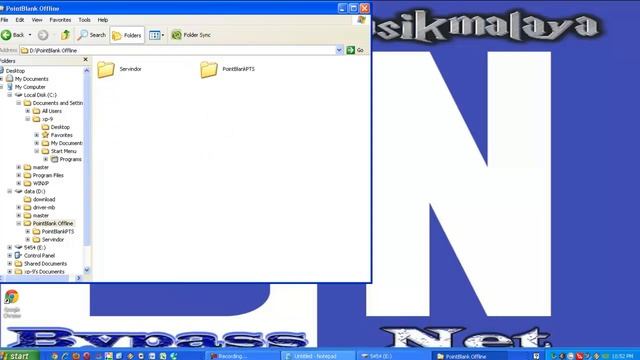Click the Forward arrow icon in toolbar
This screenshot has width=640, height=360.
coord(43,35)
